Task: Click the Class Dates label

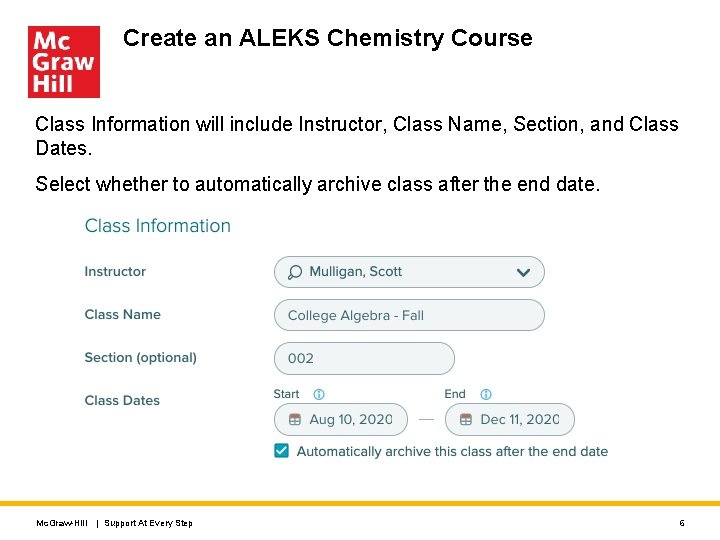Action: point(122,400)
